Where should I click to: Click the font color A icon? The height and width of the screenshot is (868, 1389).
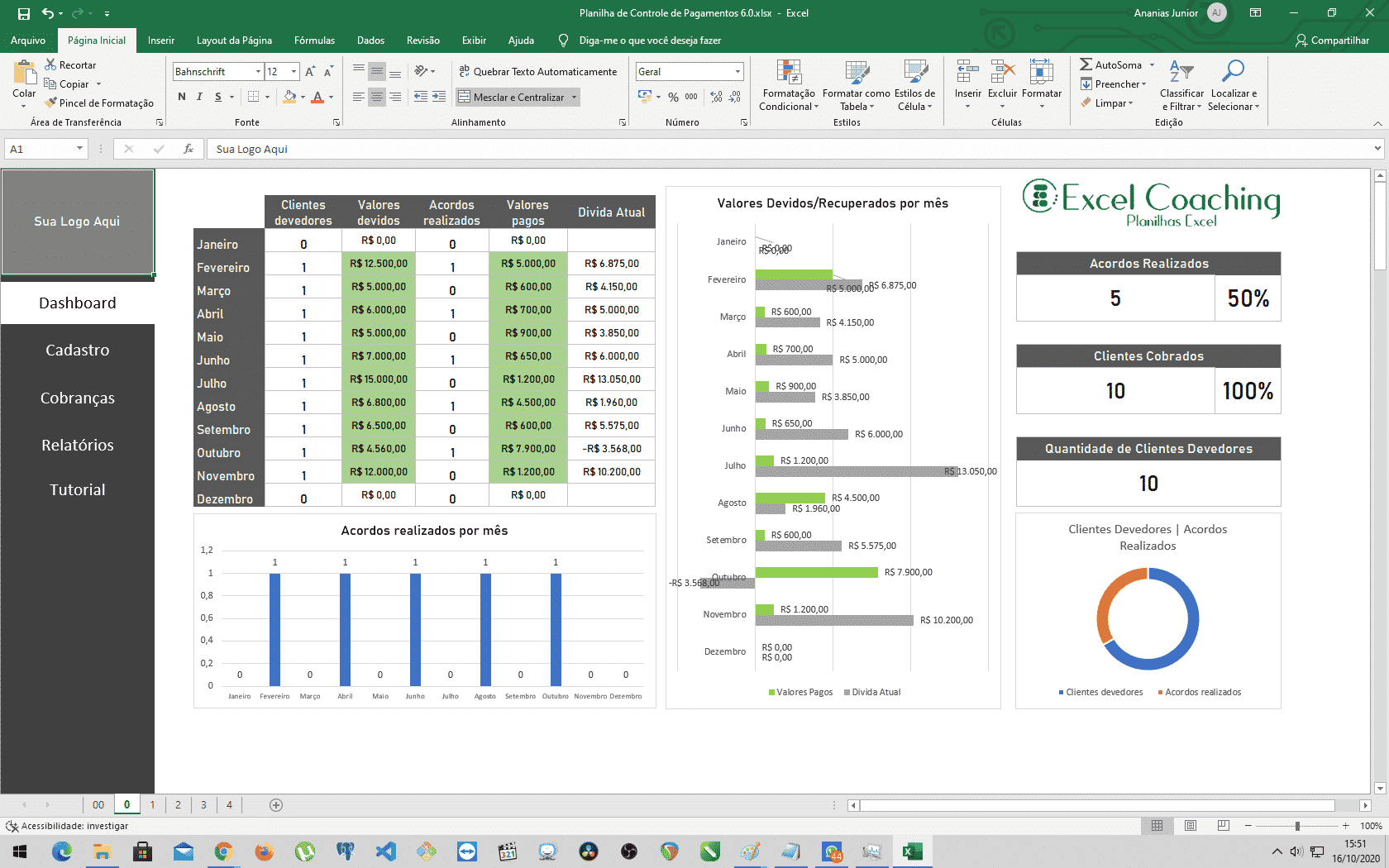pyautogui.click(x=317, y=97)
